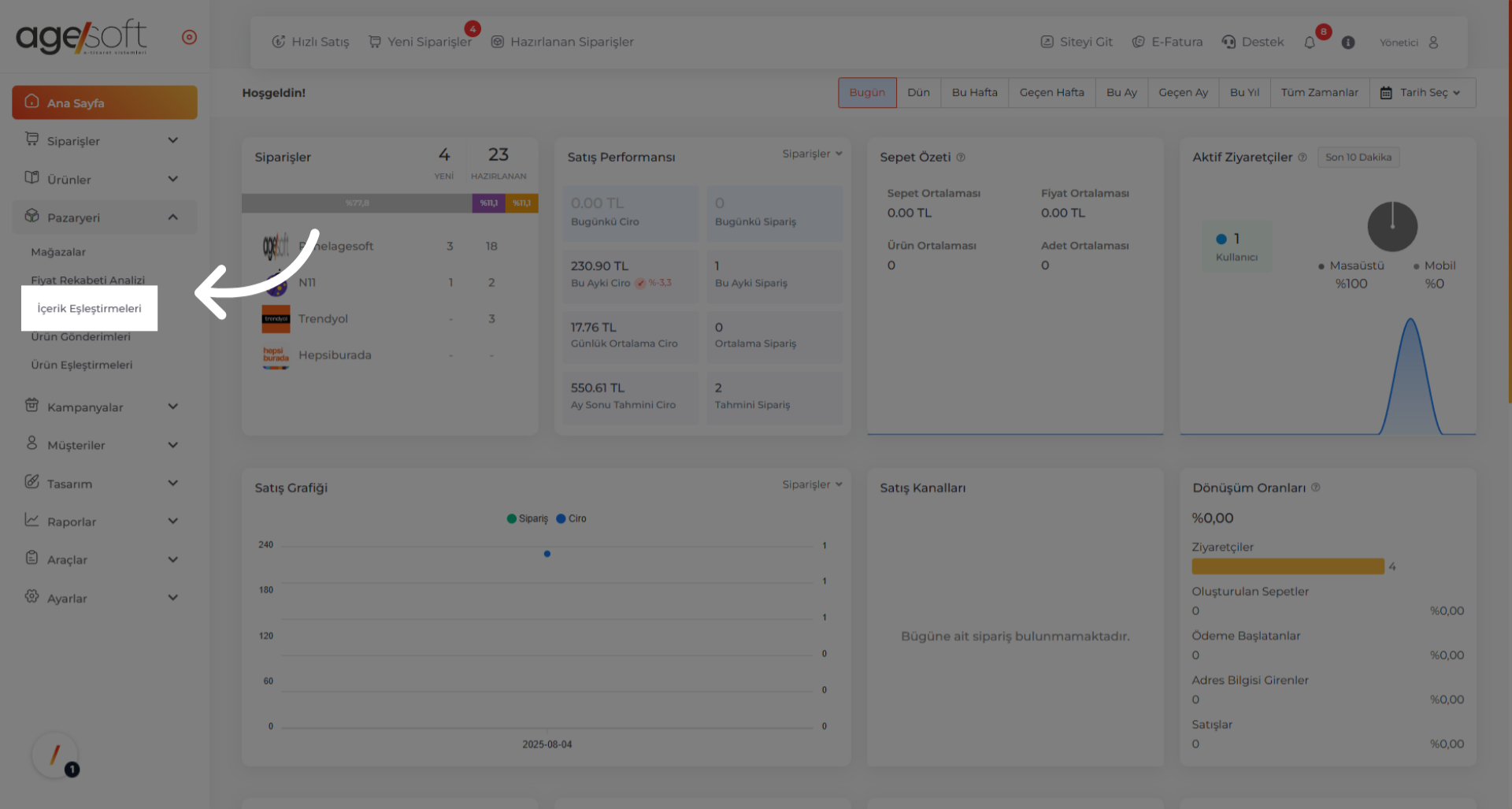Select the Geçen Ay filter
The image size is (1512, 809).
point(1183,92)
